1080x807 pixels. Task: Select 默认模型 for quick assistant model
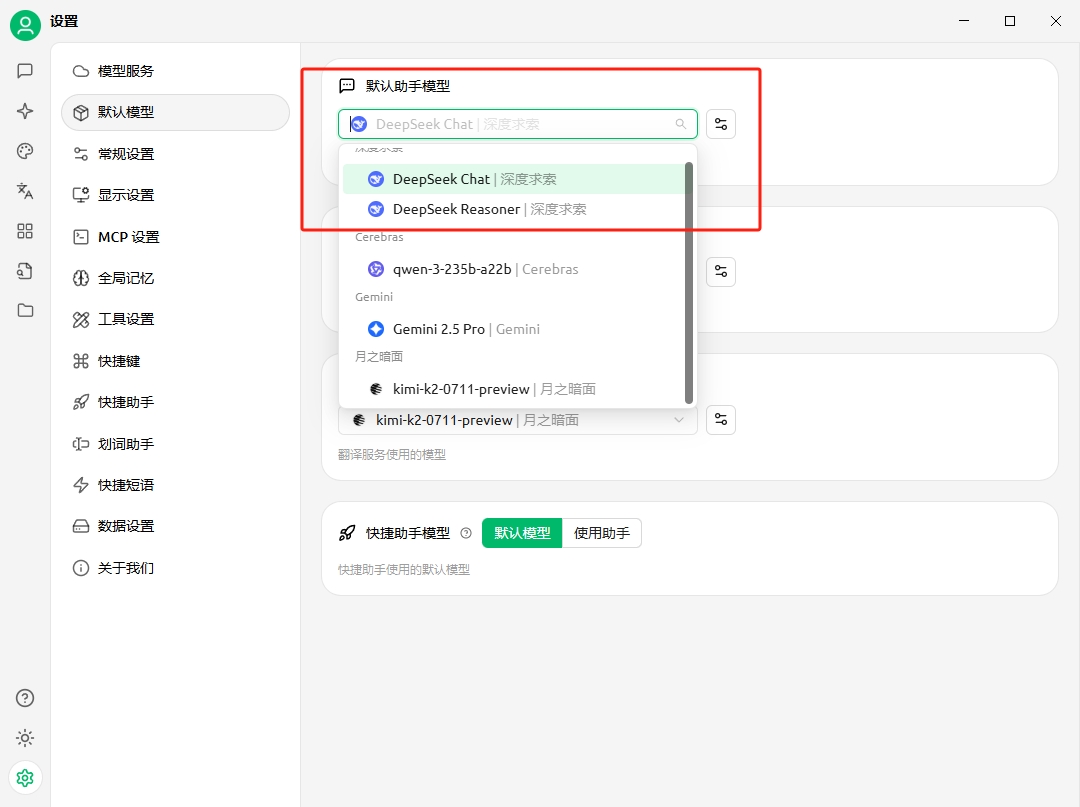(x=522, y=533)
